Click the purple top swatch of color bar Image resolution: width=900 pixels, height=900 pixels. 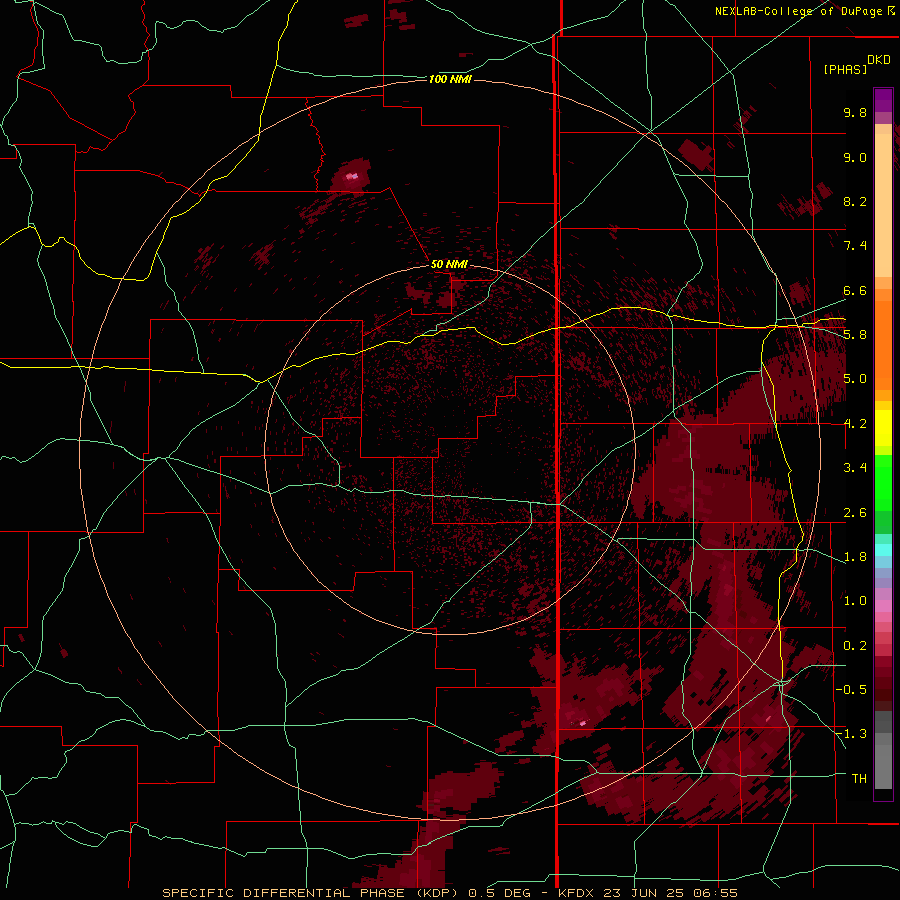[883, 100]
